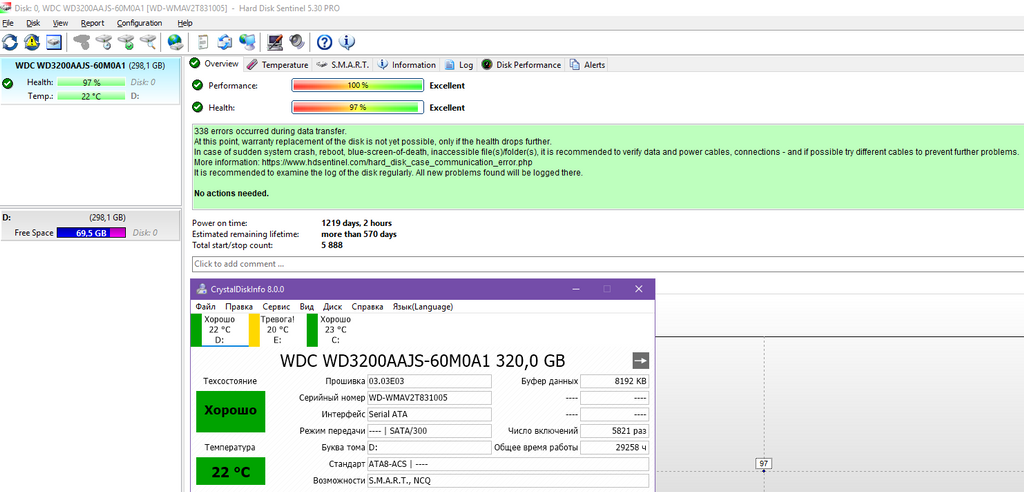Click the CrystalDiskInfo title bar app icon
Viewport: 1024px width, 492px height.
click(x=201, y=289)
